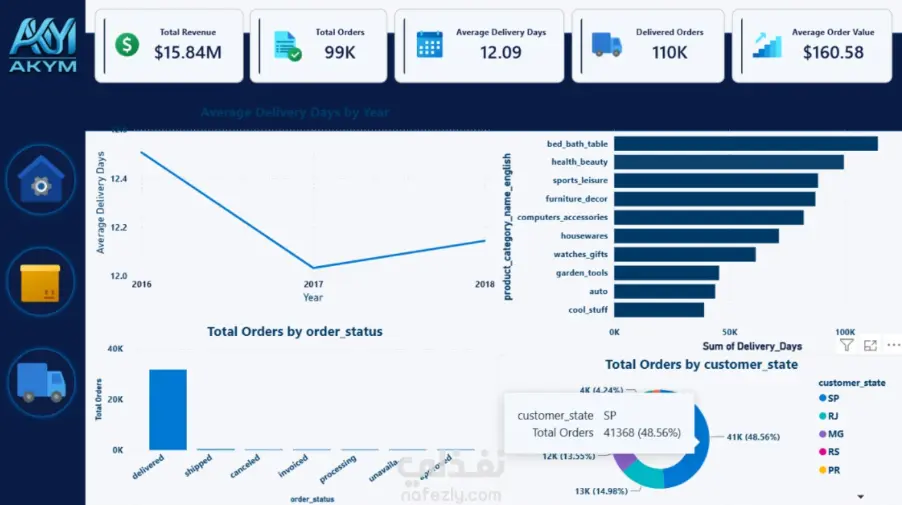Image resolution: width=902 pixels, height=505 pixels.
Task: Click the 2016 label on Year axis
Action: [x=142, y=284]
